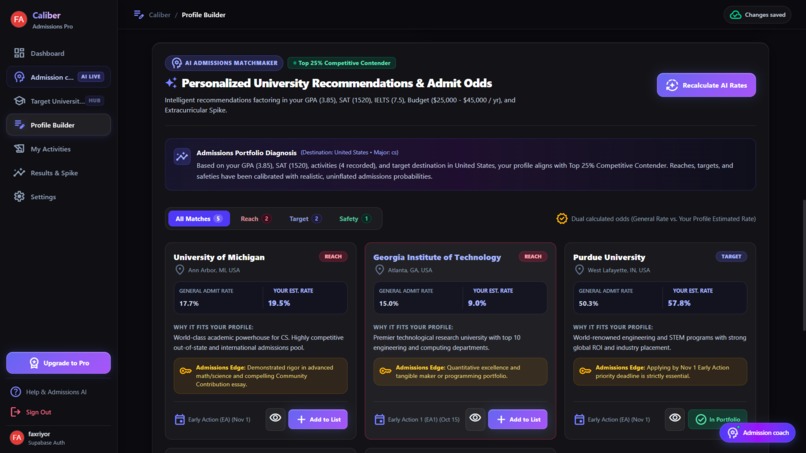The width and height of the screenshot is (806, 453).
Task: Toggle eye icon on Georgia Tech card
Action: click(x=475, y=419)
